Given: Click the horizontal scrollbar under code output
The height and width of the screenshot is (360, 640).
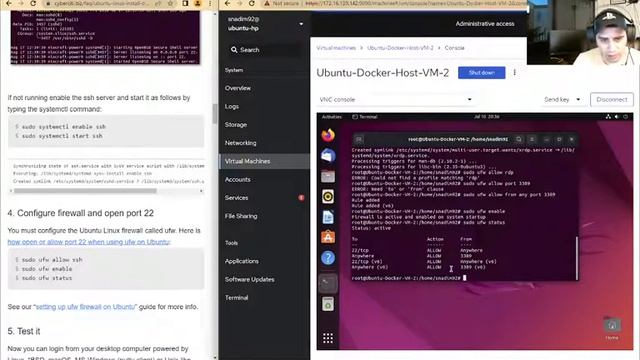Looking at the screenshot, I should (85, 191).
